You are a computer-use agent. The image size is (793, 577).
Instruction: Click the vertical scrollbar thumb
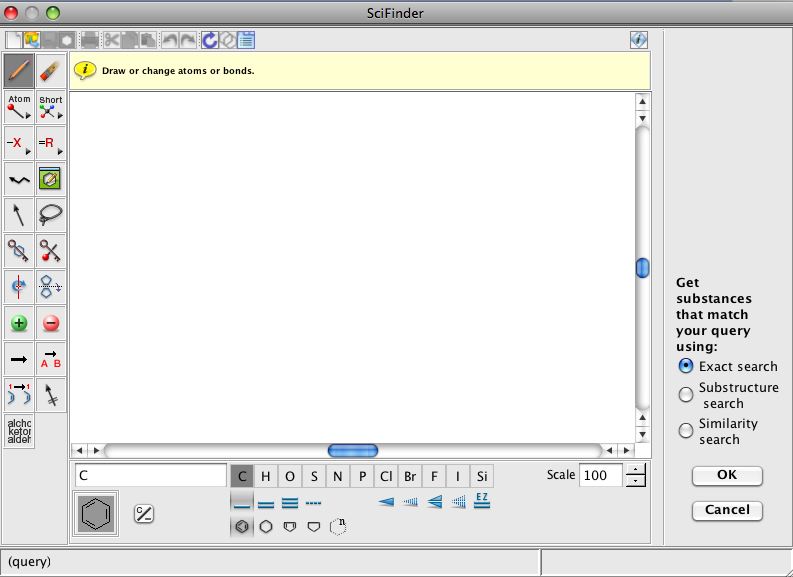tap(642, 268)
